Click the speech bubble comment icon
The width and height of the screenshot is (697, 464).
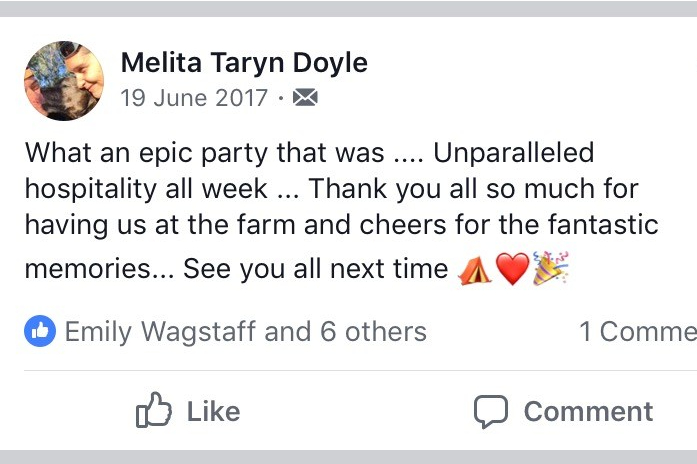491,411
